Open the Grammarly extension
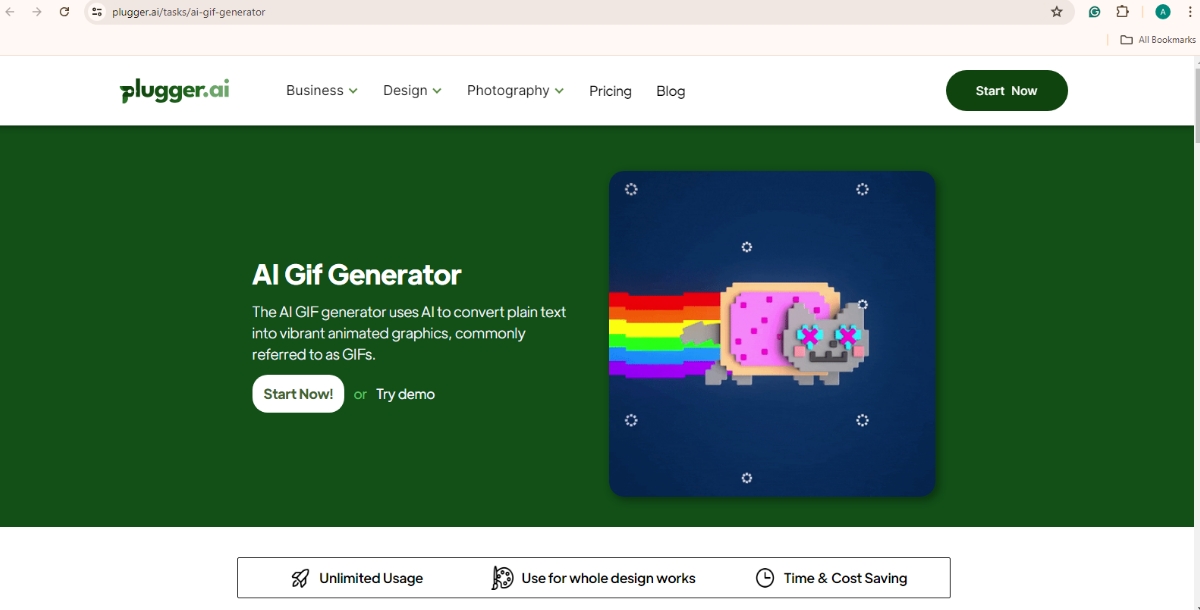 coord(1094,12)
